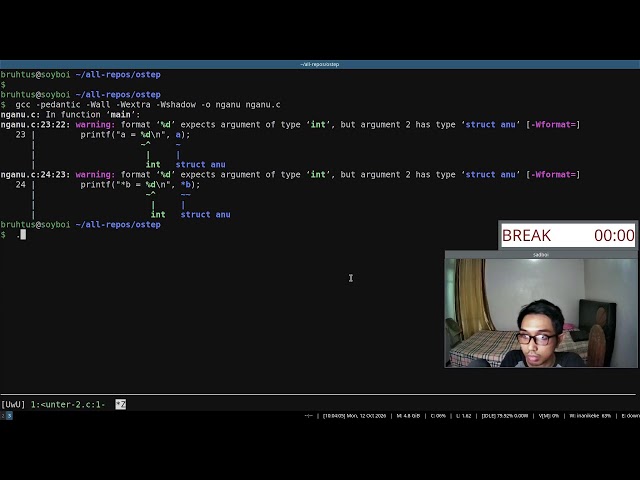Click the terminal title bar ~/all-repos/ostep
Screen dimensions: 640x480
click(320, 64)
